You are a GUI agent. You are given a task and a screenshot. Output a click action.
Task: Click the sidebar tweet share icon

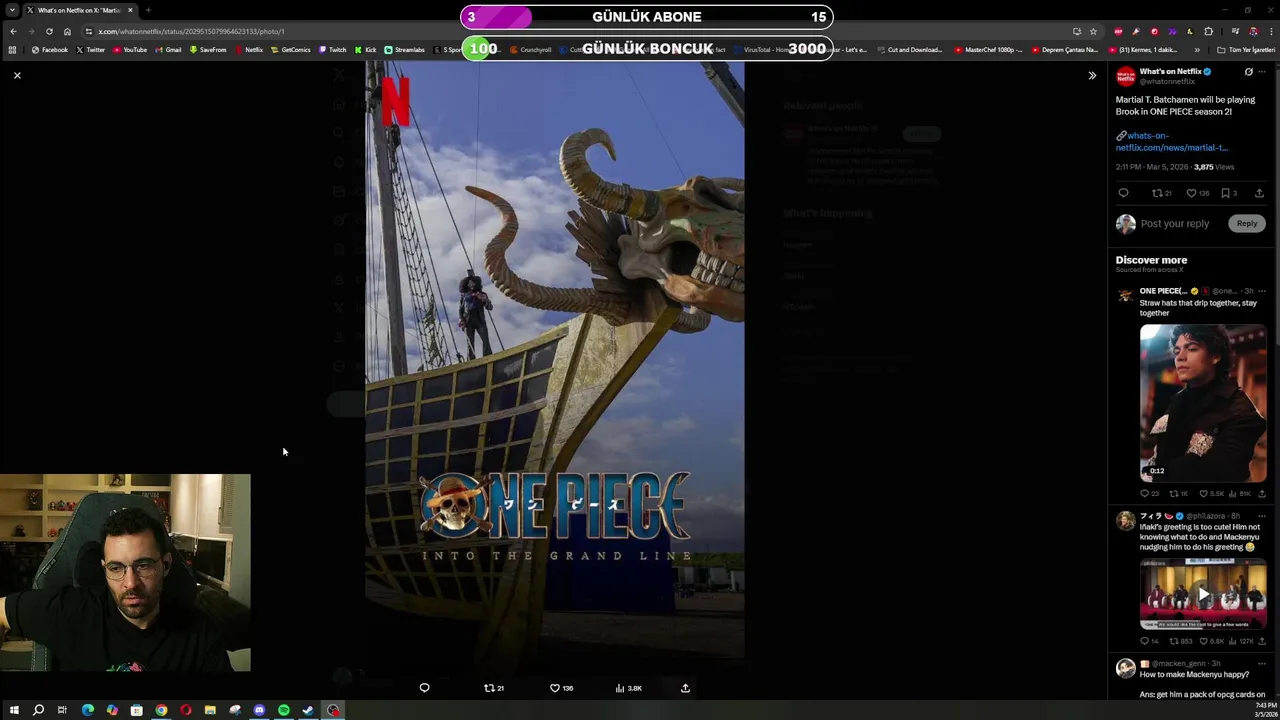[1259, 193]
